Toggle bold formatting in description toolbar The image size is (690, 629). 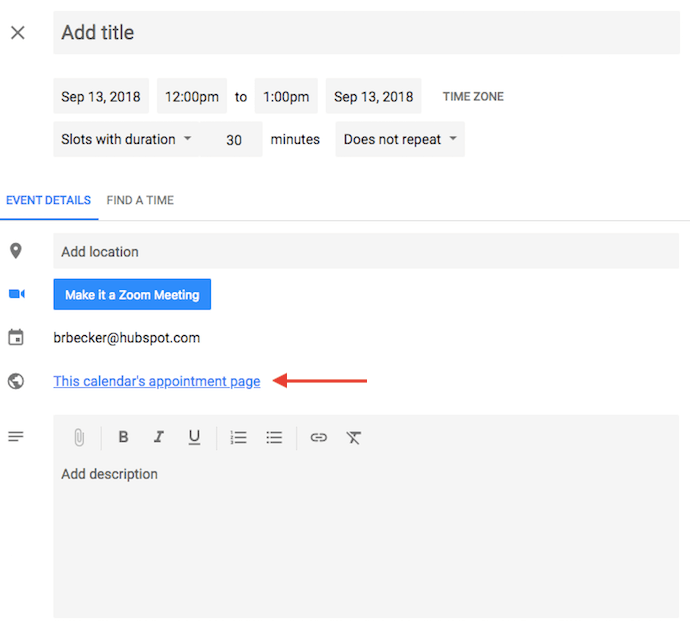click(x=123, y=437)
